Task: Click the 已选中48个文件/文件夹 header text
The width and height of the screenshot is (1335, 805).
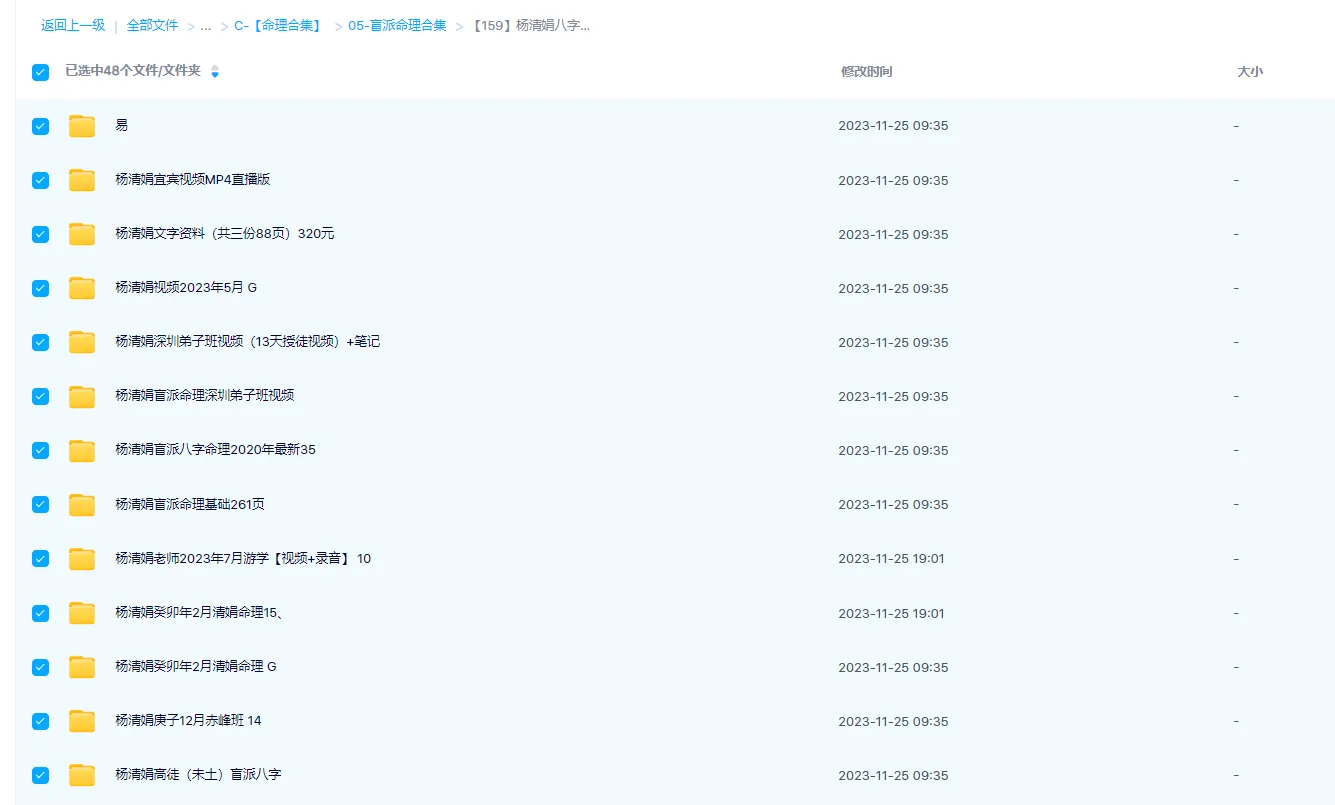Action: (133, 71)
